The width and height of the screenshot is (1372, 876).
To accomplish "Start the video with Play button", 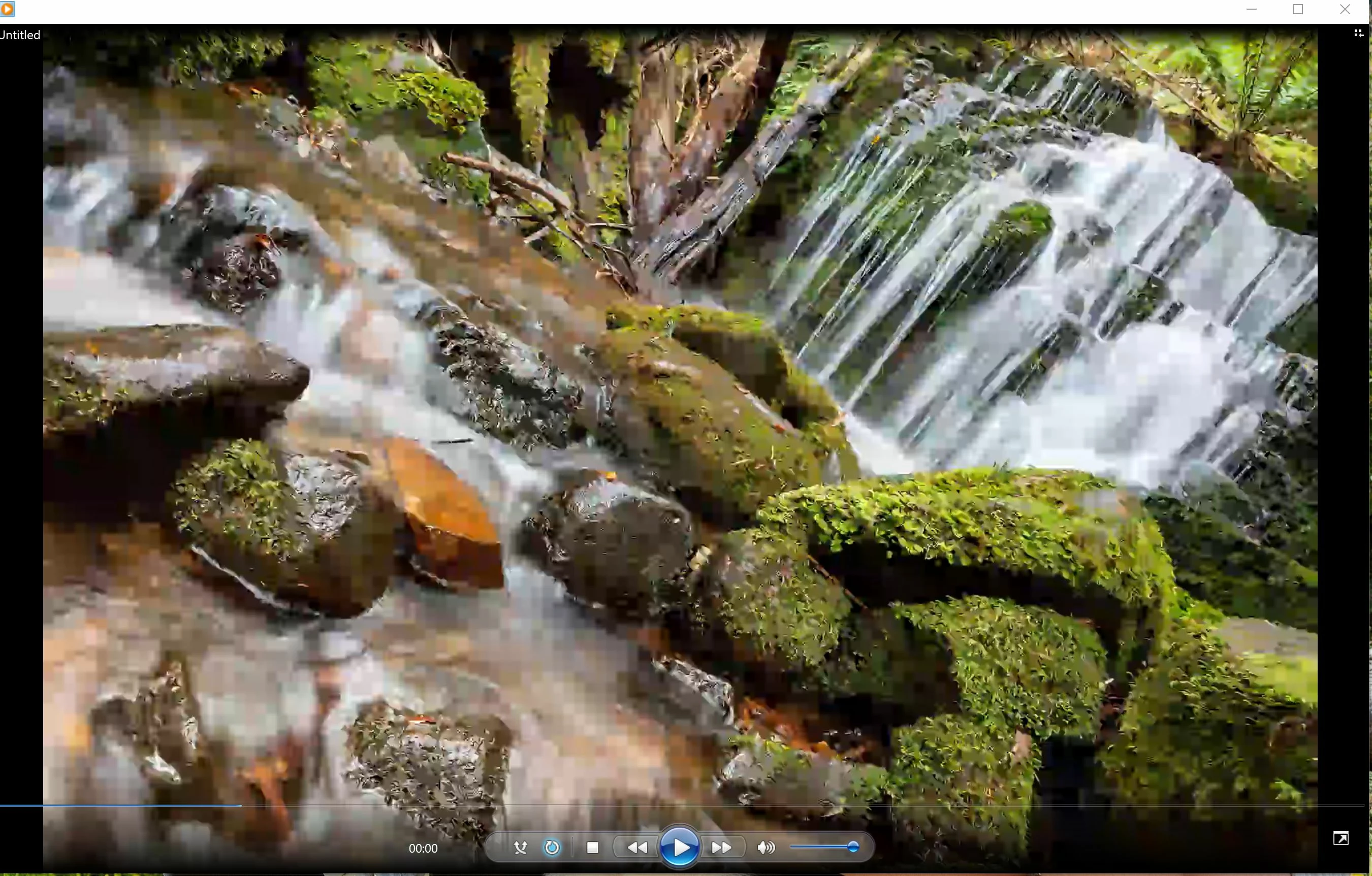I will (x=679, y=848).
